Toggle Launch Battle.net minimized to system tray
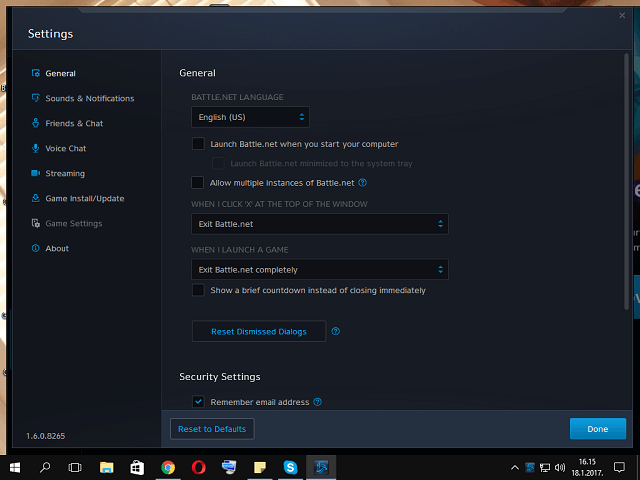640x480 pixels. pyautogui.click(x=218, y=163)
